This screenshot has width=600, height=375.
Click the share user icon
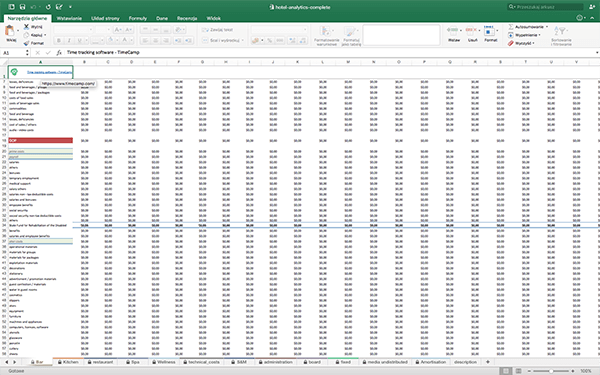point(592,7)
